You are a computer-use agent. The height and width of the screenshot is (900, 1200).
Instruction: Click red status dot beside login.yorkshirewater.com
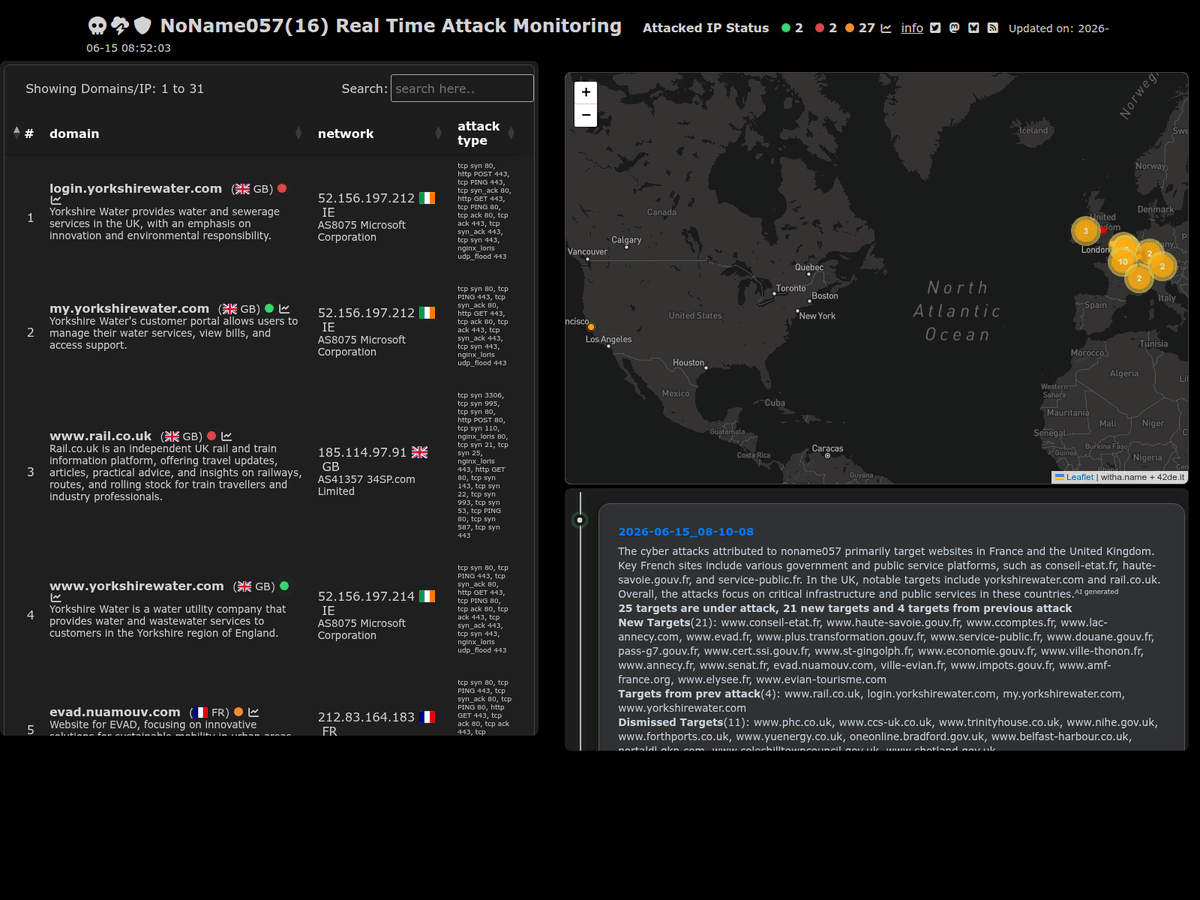point(282,188)
